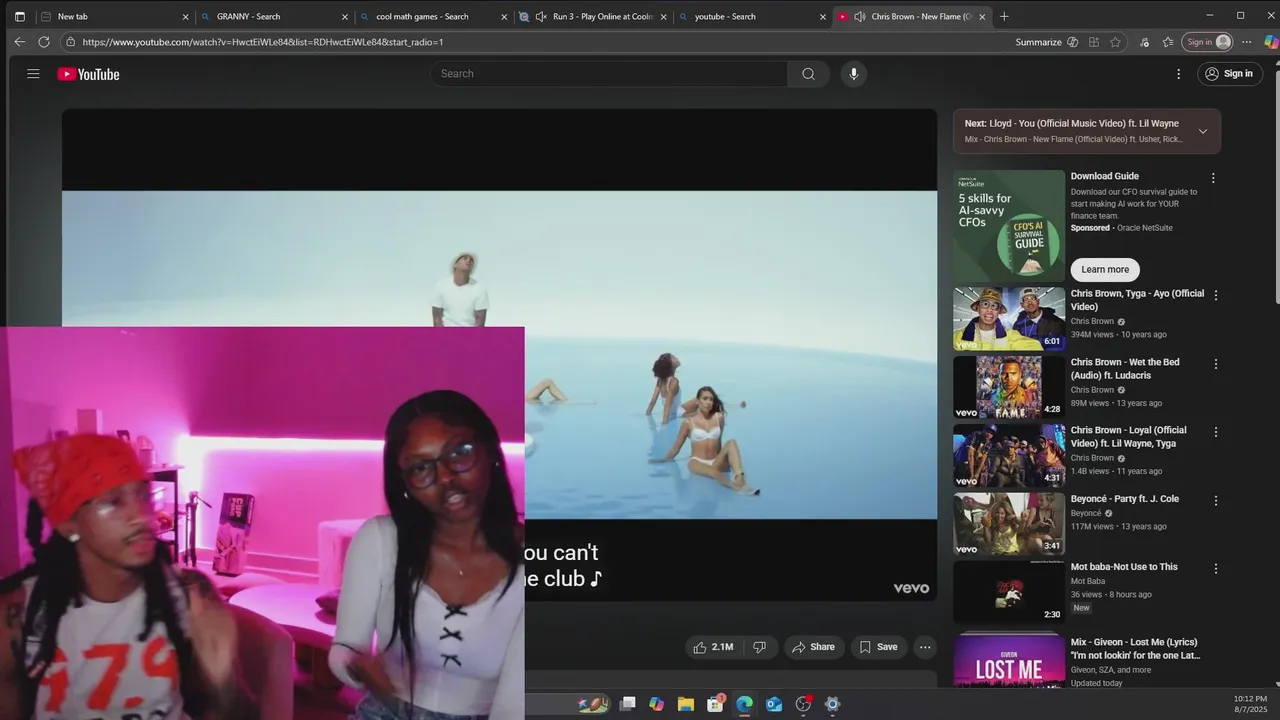Viewport: 1280px width, 720px height.
Task: Close the GRANNY - Search tab
Action: (345, 16)
